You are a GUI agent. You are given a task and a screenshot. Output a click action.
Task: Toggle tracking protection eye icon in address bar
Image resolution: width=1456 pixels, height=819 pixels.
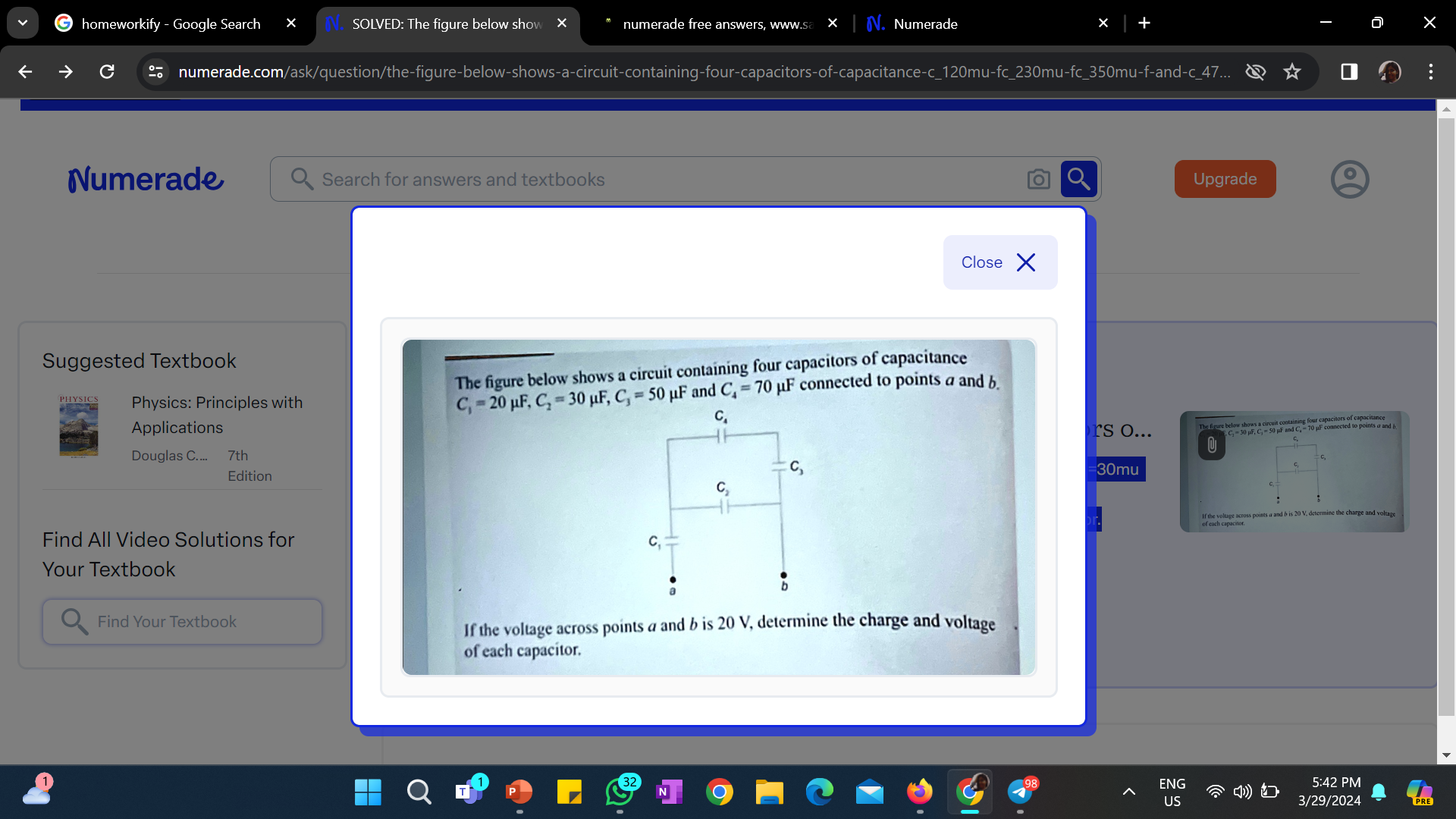click(x=1256, y=71)
